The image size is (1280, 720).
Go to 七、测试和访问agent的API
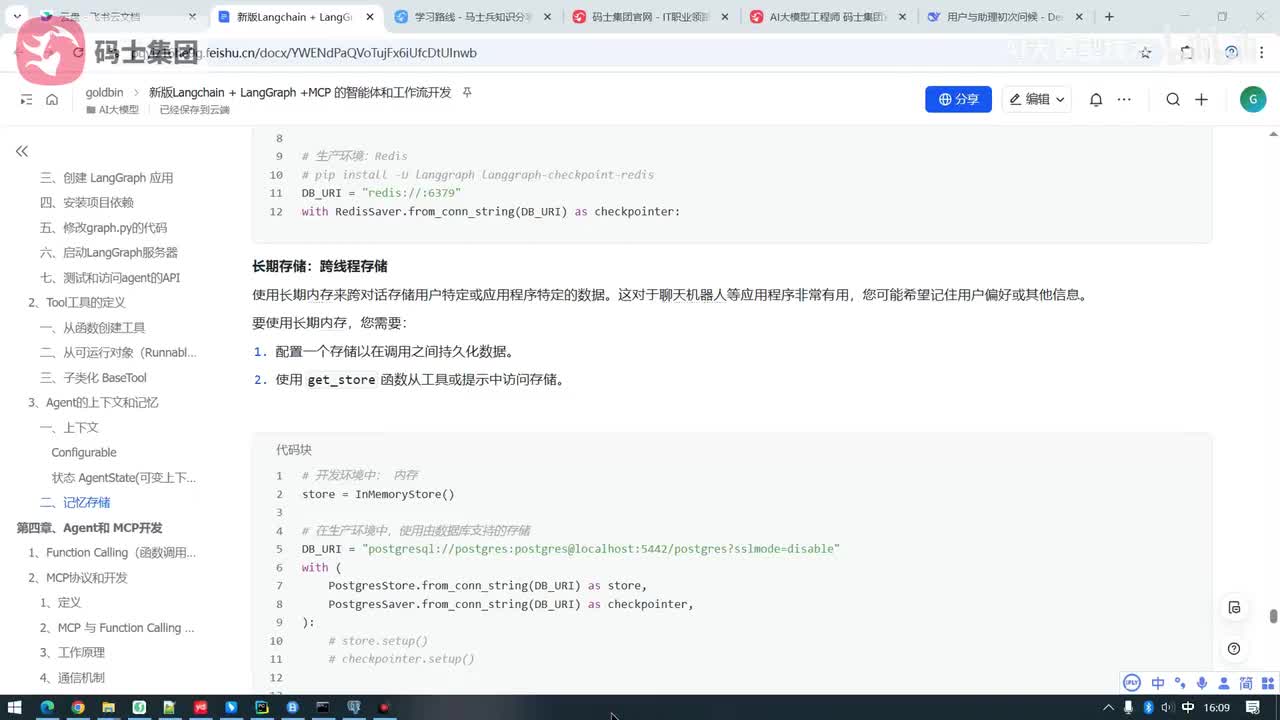coord(110,278)
